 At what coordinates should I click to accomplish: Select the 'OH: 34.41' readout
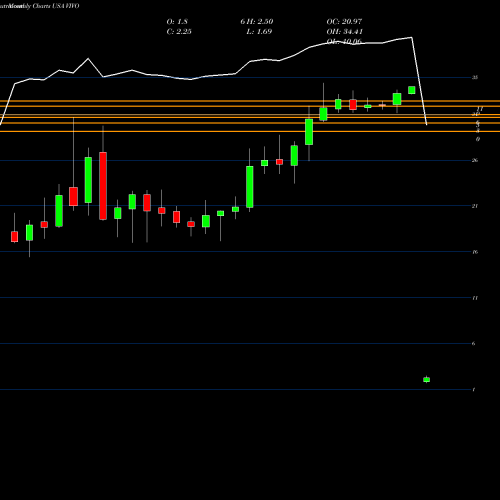click(345, 32)
